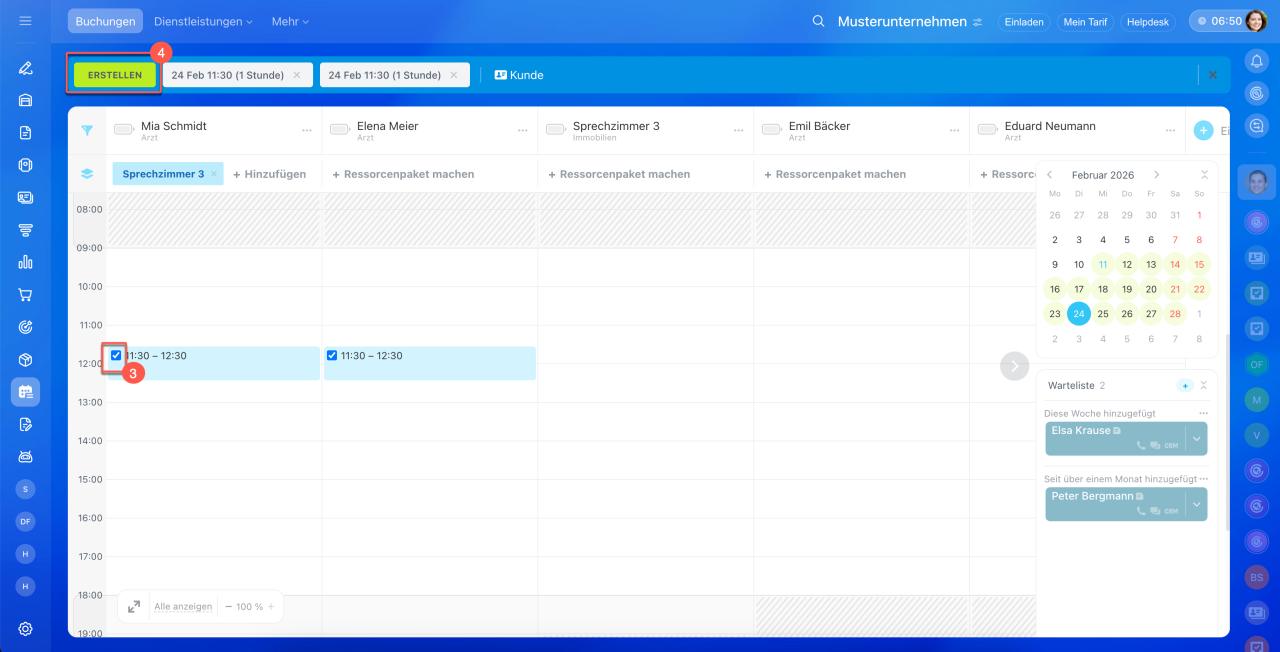The height and width of the screenshot is (652, 1280).
Task: Add resource with the blue plus icon
Action: click(x=1203, y=130)
